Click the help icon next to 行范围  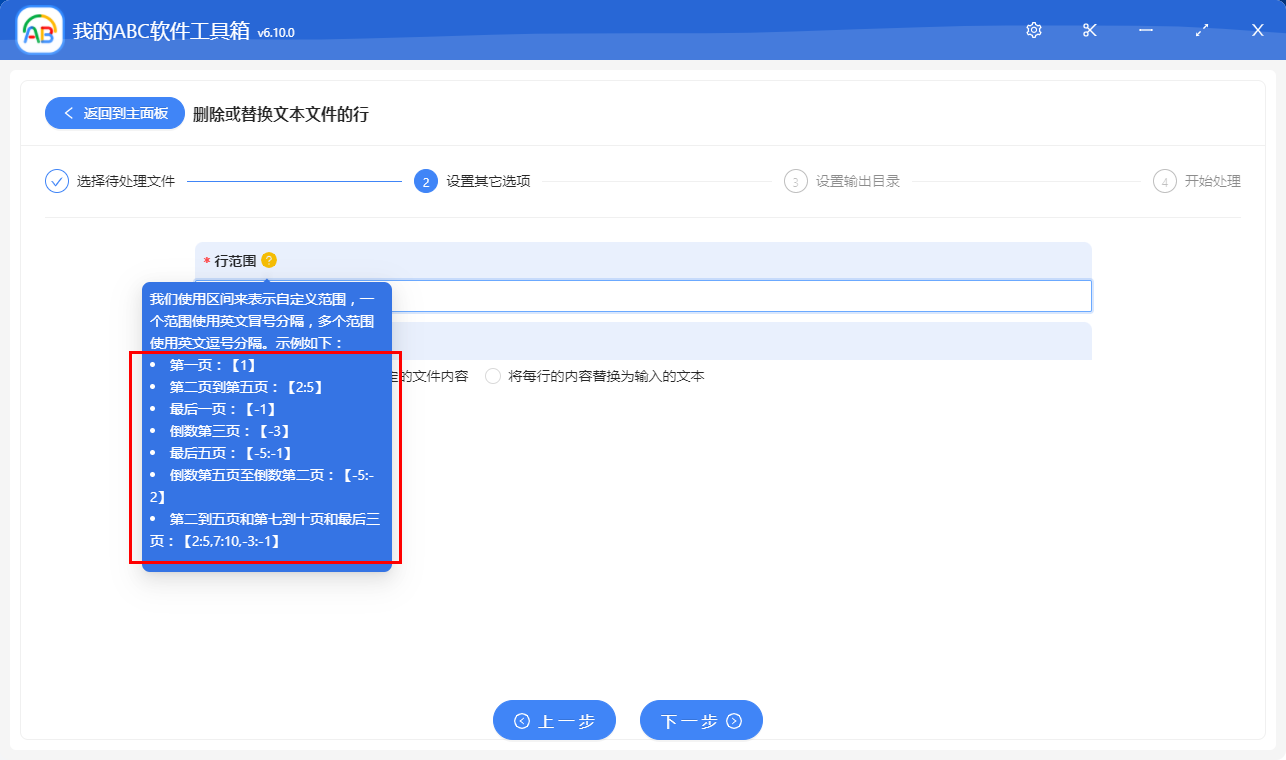[268, 259]
